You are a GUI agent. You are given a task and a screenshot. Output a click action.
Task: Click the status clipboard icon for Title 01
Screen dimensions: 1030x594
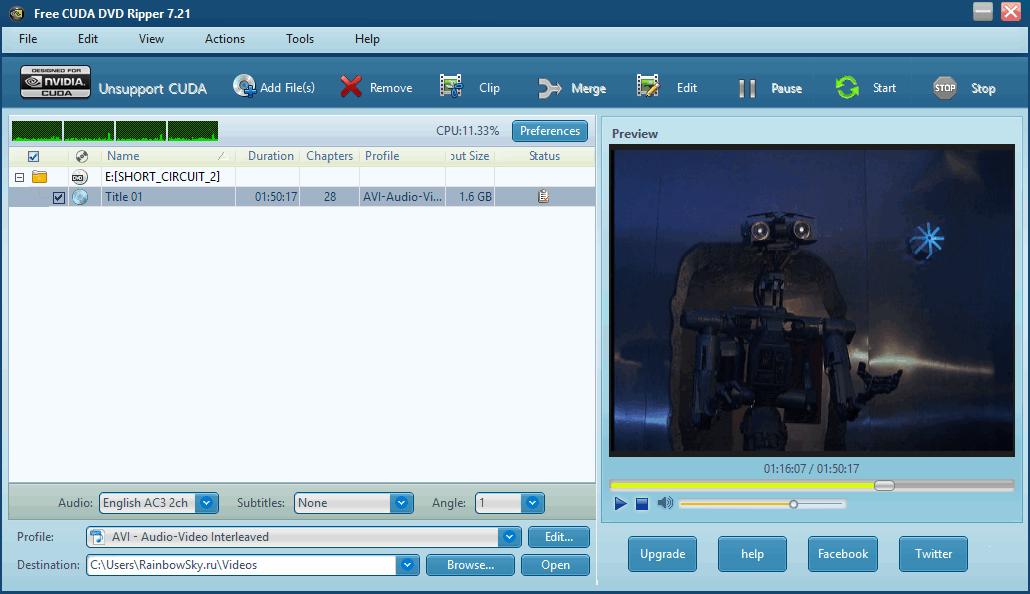pos(543,196)
